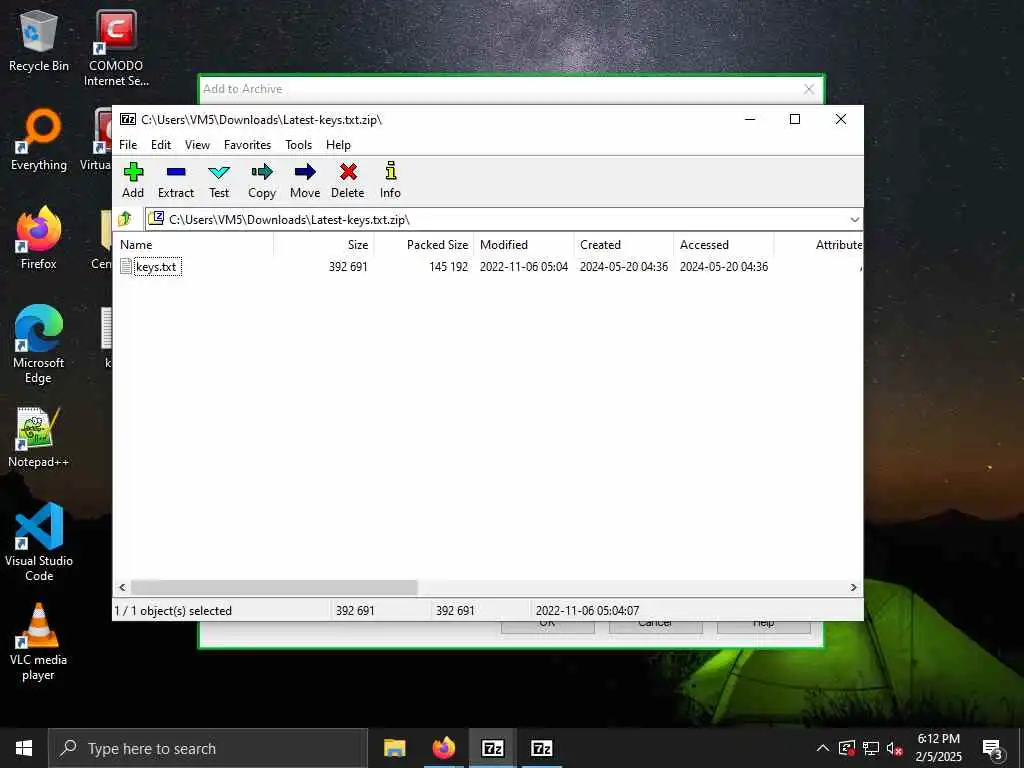Open the Favorites menu
This screenshot has width=1024, height=768.
[248, 145]
